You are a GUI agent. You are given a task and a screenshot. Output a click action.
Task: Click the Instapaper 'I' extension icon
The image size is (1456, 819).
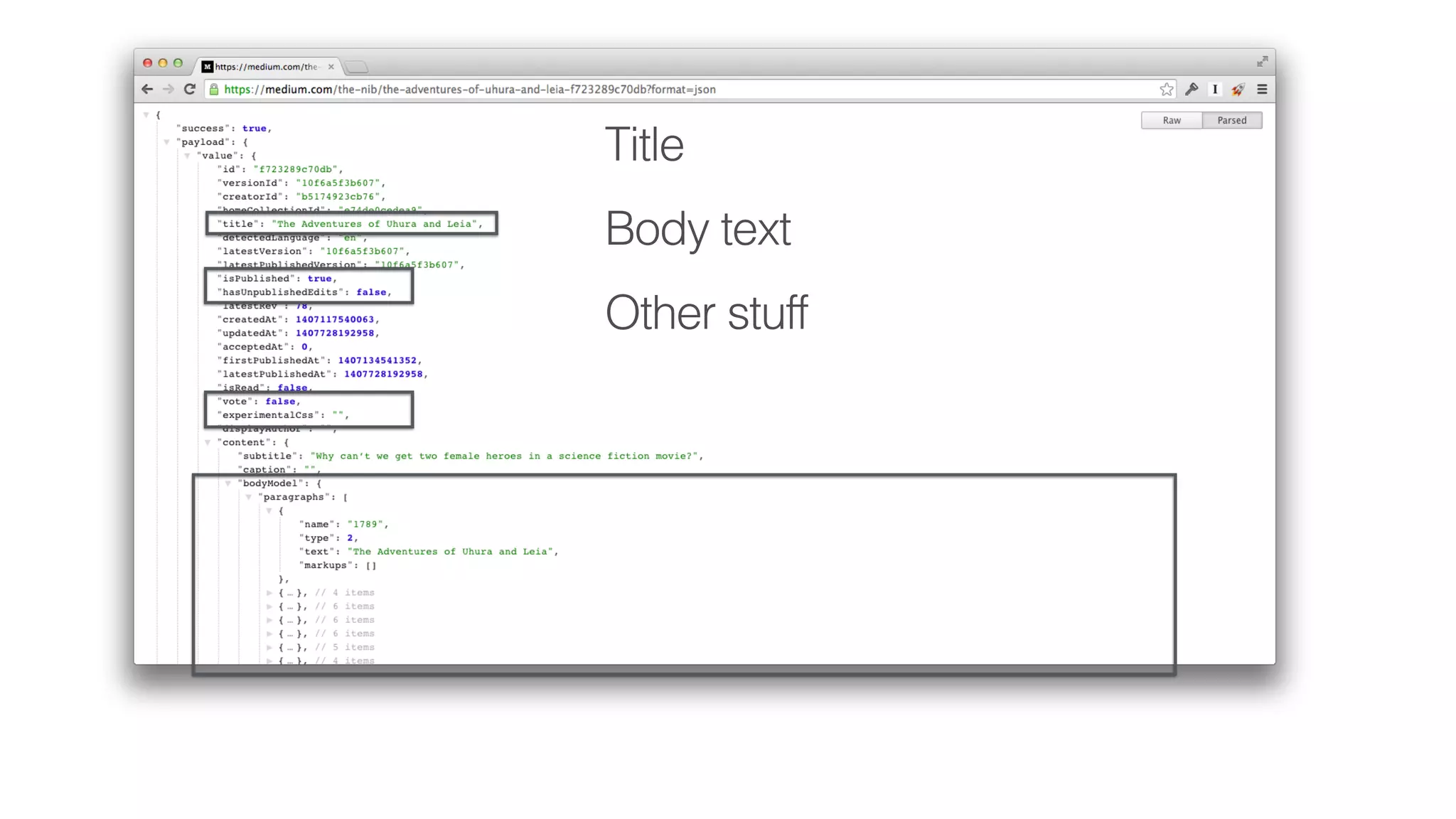pos(1215,89)
